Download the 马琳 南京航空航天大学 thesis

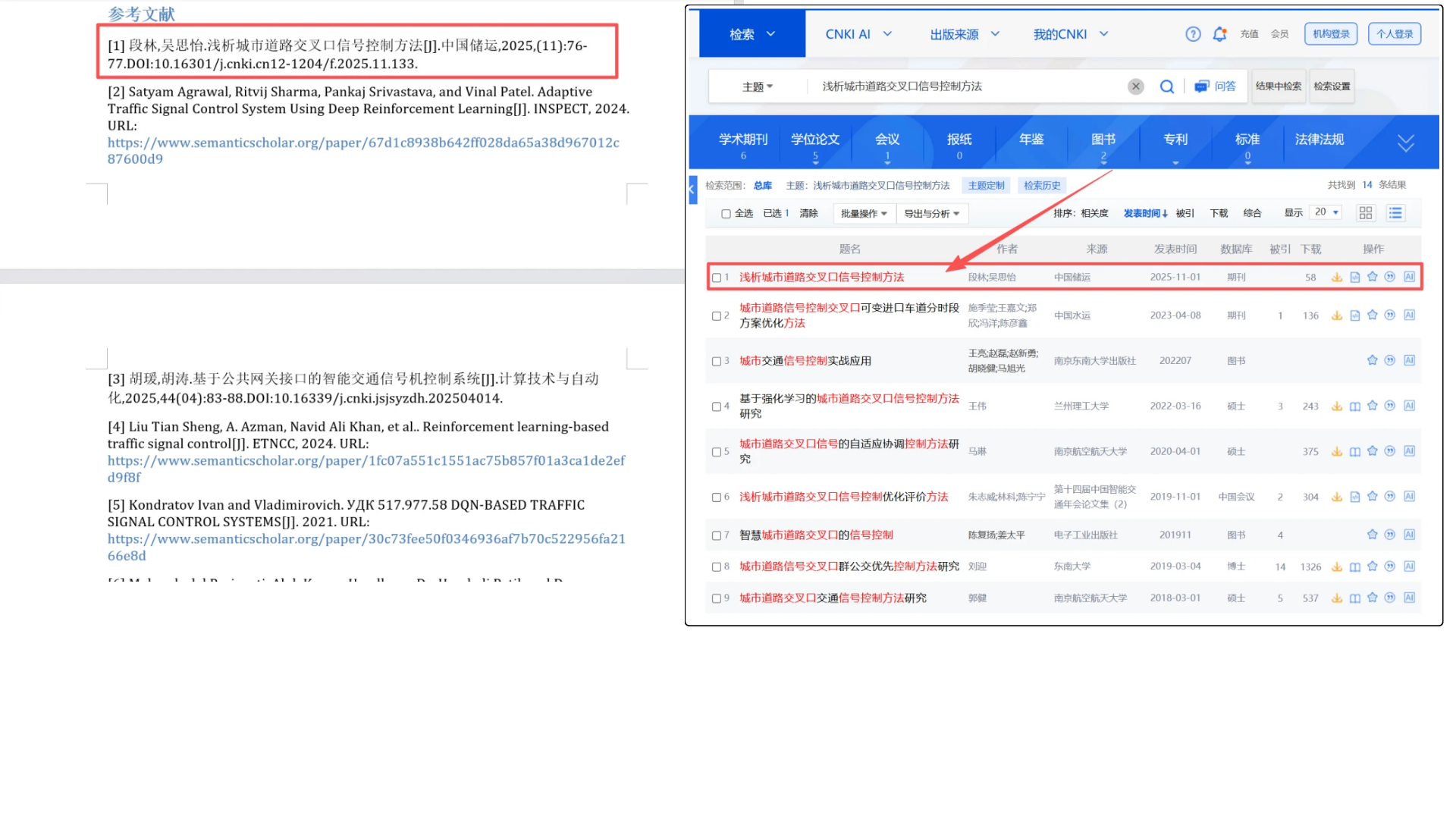[x=1337, y=452]
